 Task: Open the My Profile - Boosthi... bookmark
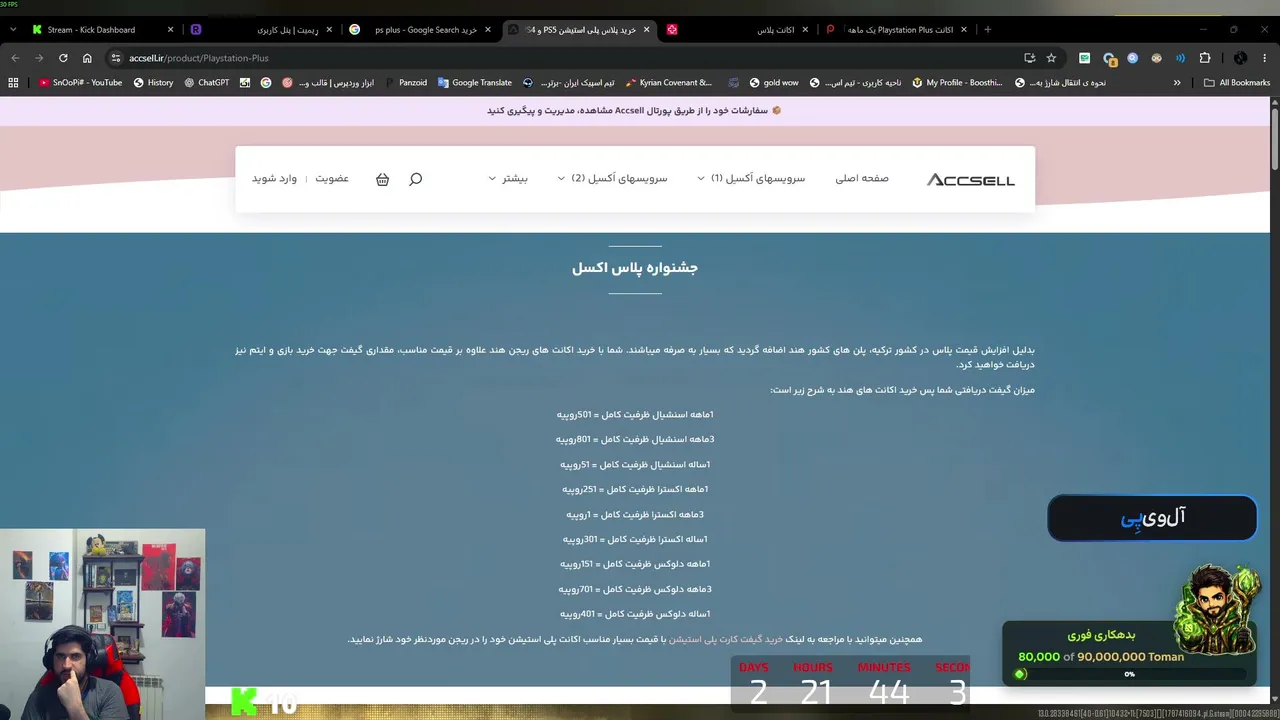(957, 83)
